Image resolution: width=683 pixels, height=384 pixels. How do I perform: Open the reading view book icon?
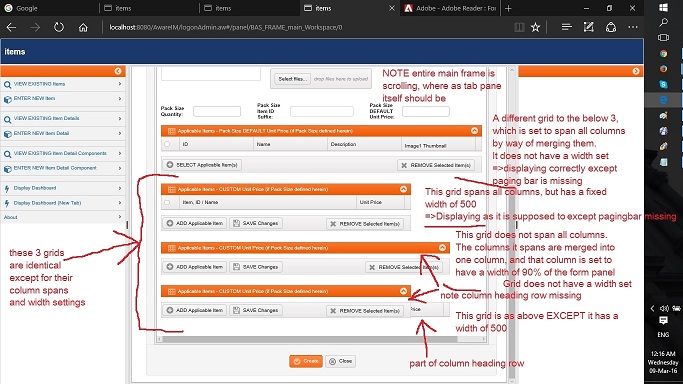click(519, 27)
